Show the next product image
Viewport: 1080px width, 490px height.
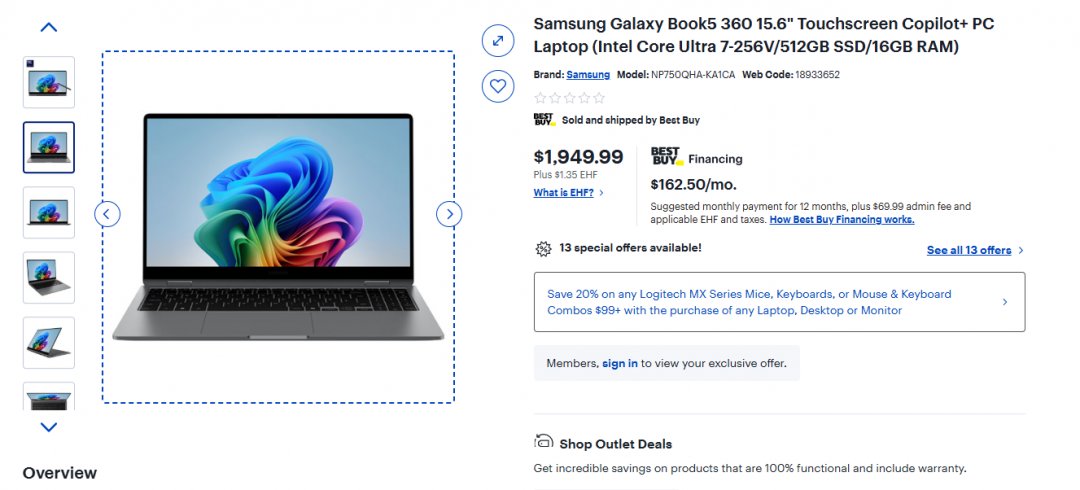[449, 213]
